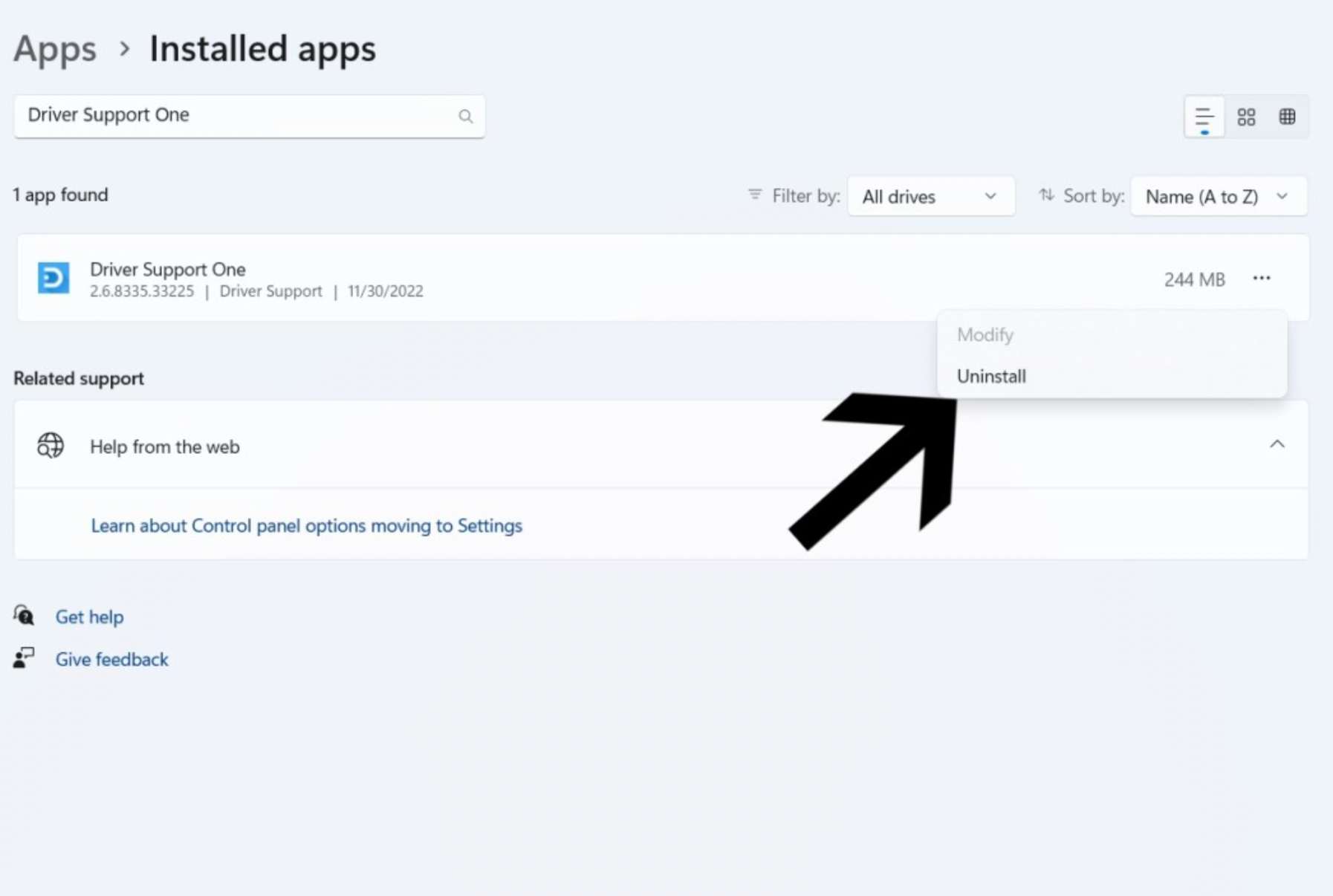Click the Give feedback person icon
Image resolution: width=1333 pixels, height=896 pixels.
coord(24,658)
